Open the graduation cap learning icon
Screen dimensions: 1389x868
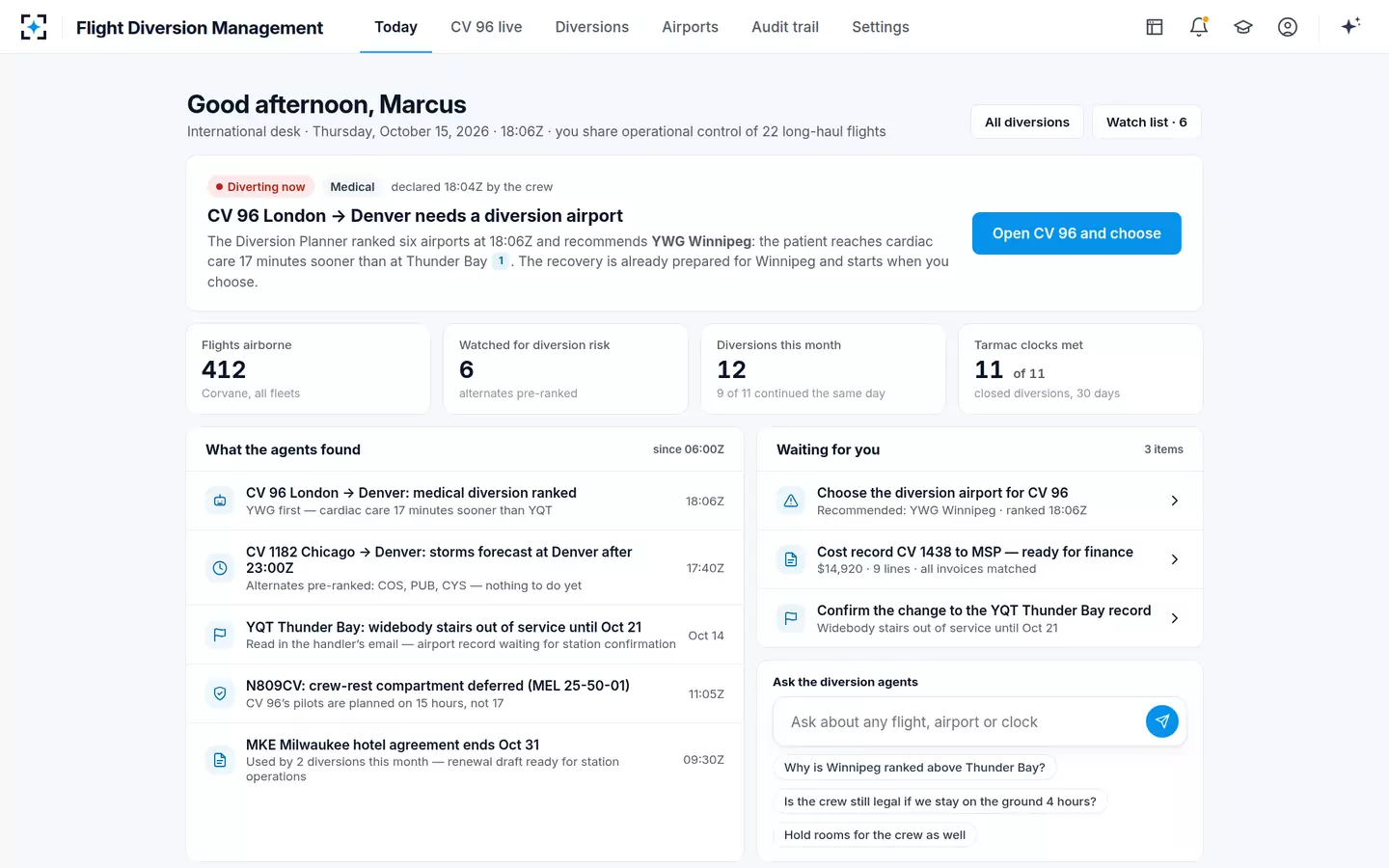(x=1243, y=27)
